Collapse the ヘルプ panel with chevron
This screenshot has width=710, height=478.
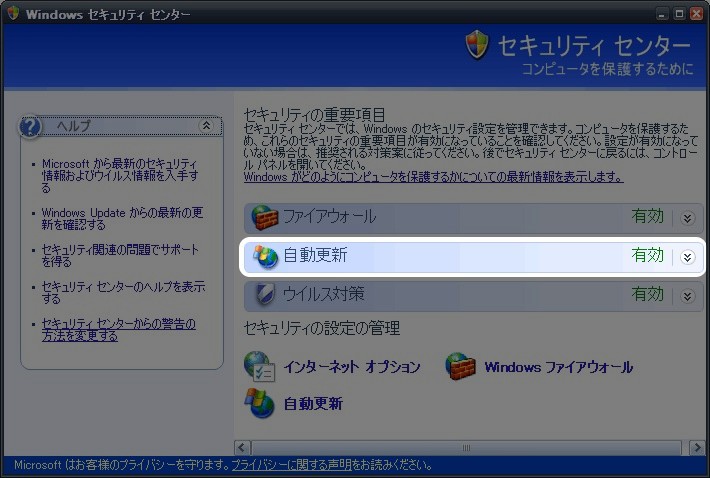pos(206,125)
